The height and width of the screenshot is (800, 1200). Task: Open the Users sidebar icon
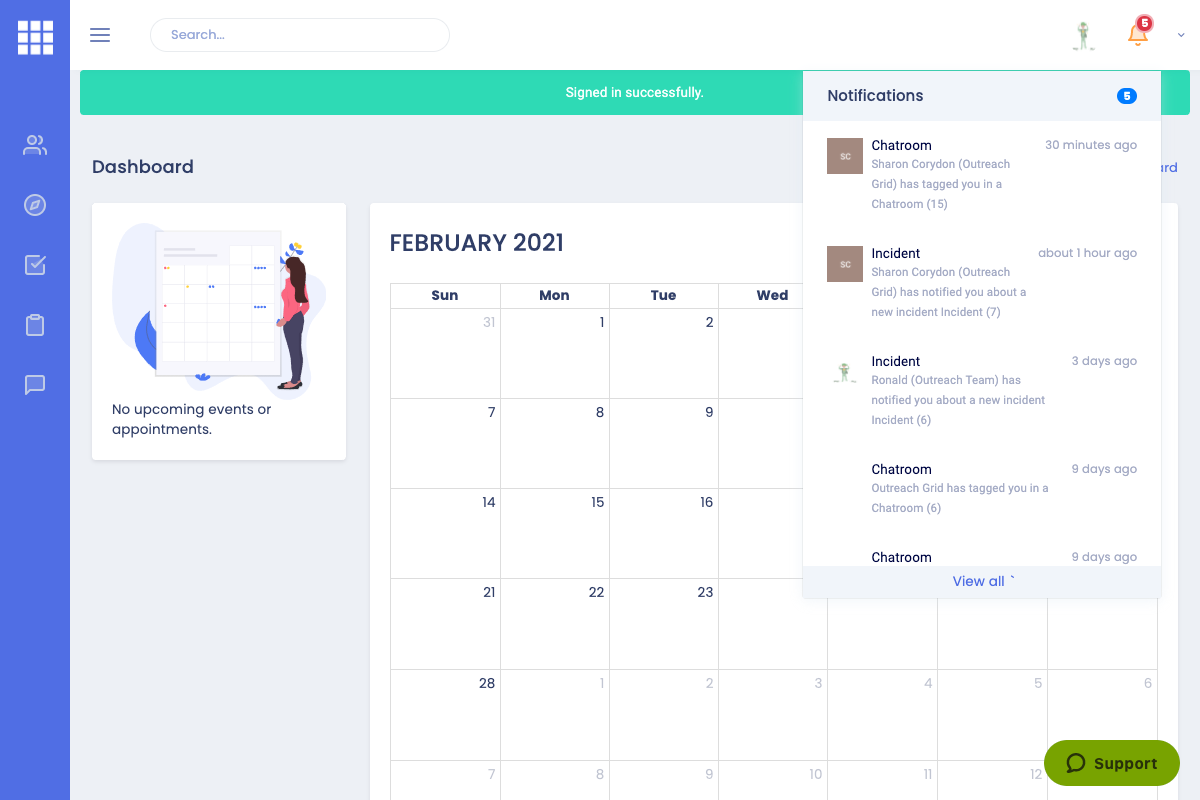click(x=35, y=145)
